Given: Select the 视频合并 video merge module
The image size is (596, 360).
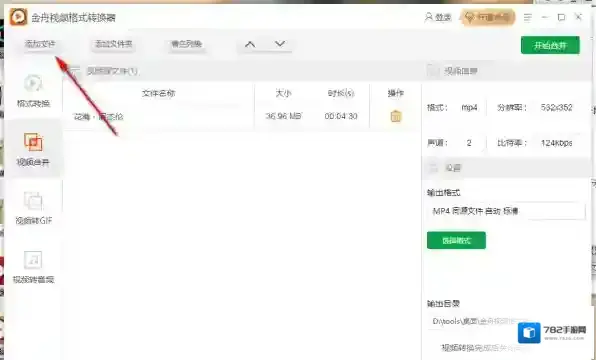Looking at the screenshot, I should tap(33, 149).
